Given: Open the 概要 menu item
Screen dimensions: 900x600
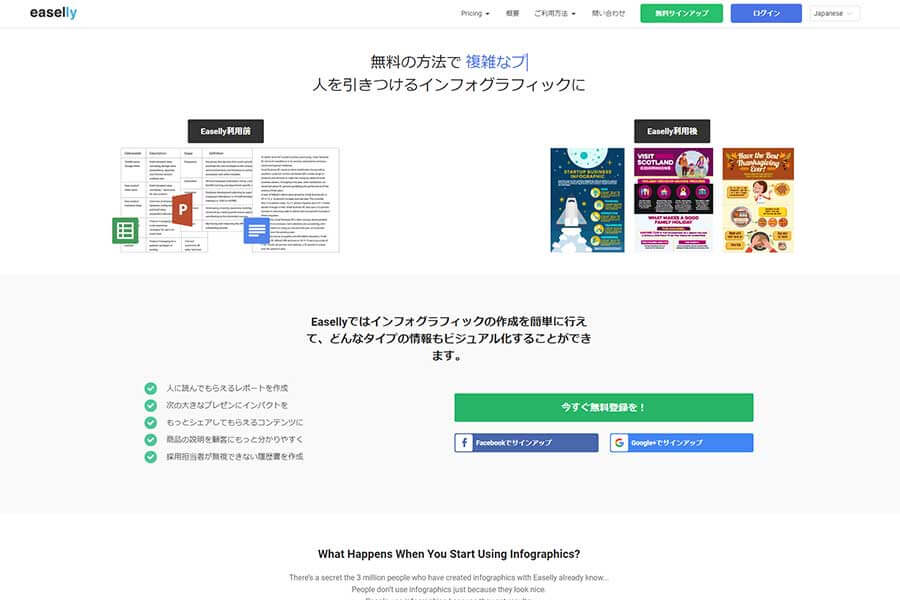Looking at the screenshot, I should coord(513,13).
